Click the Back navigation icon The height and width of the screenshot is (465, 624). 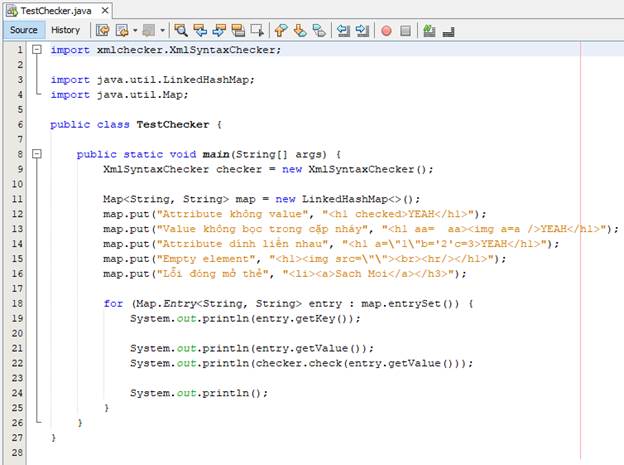tap(123, 31)
